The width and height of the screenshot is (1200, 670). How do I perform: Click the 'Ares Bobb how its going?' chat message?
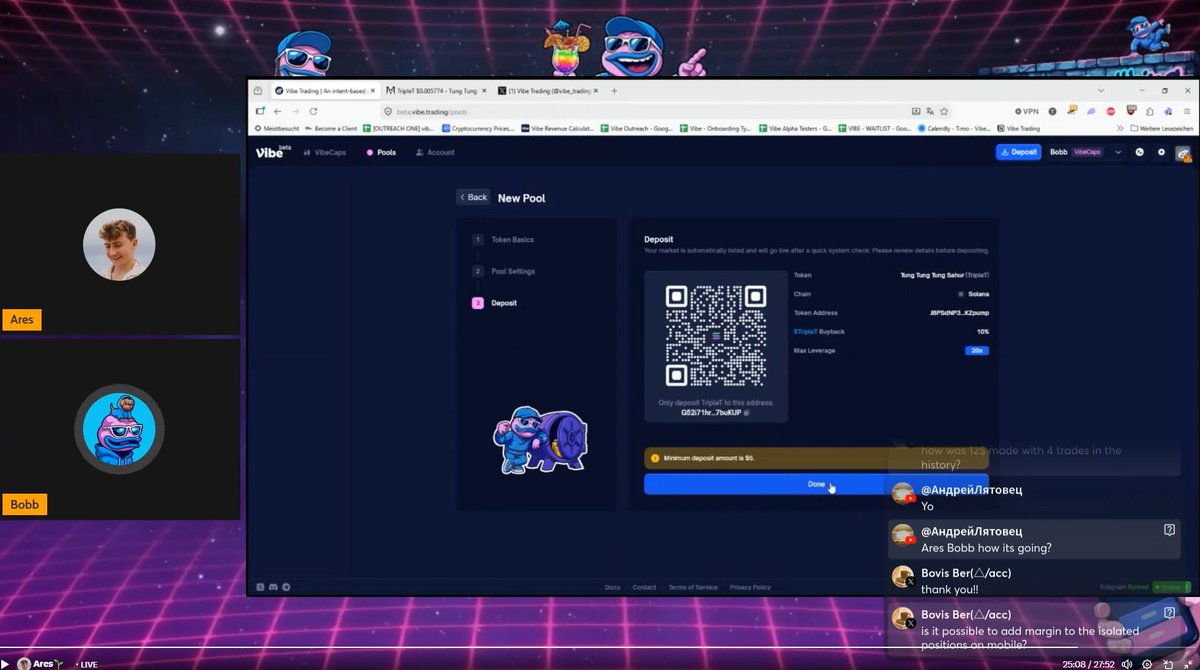(x=1035, y=540)
